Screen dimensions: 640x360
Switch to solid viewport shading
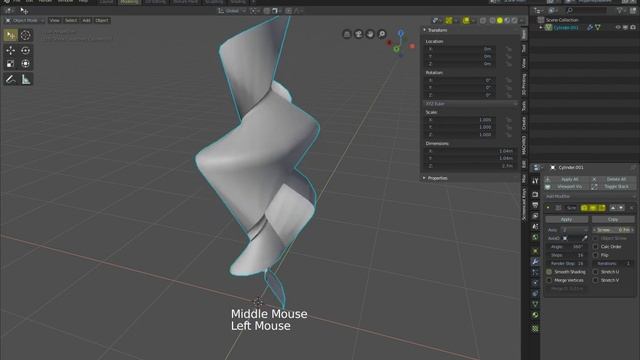click(500, 20)
